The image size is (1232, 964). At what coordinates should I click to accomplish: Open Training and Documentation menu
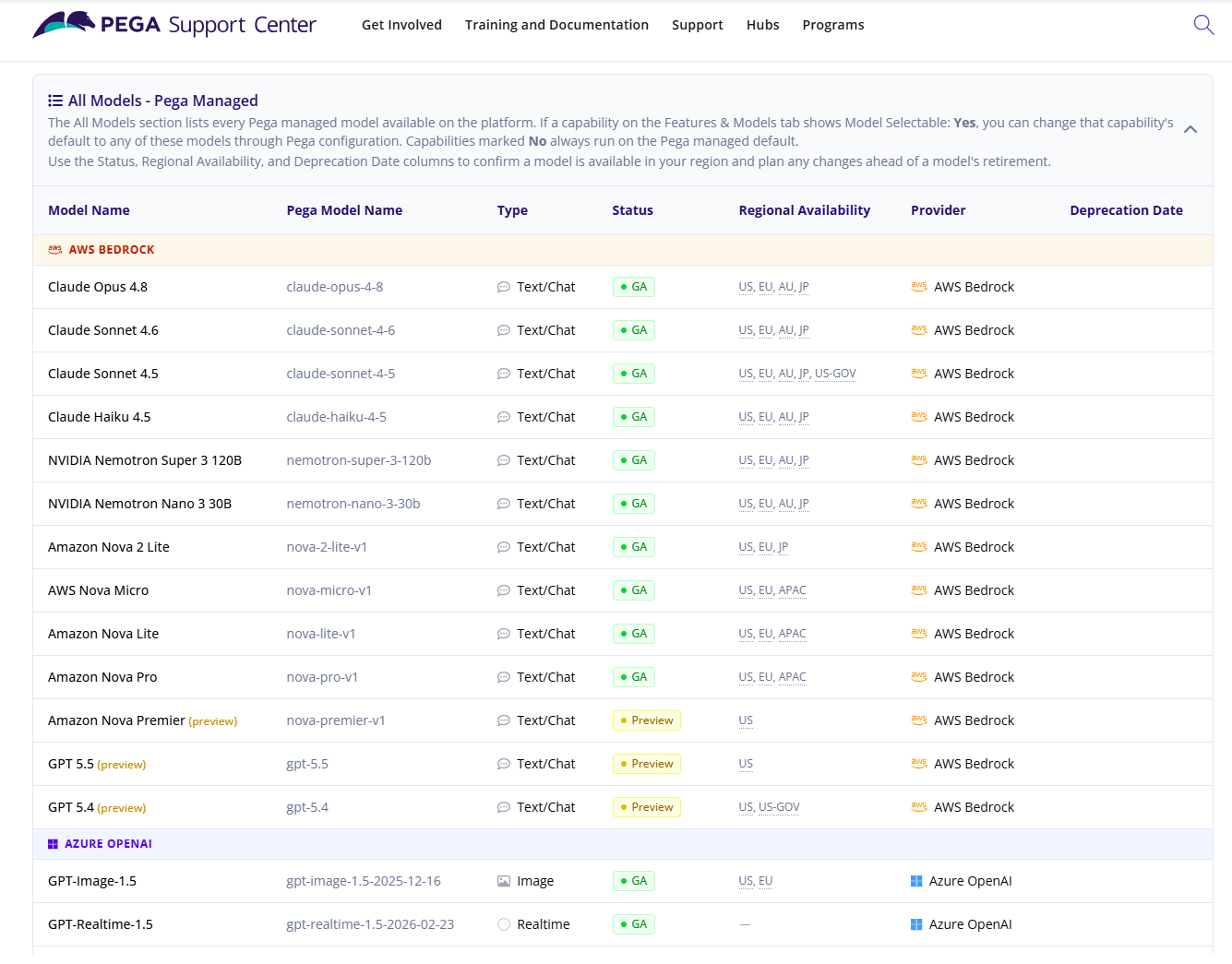[556, 25]
